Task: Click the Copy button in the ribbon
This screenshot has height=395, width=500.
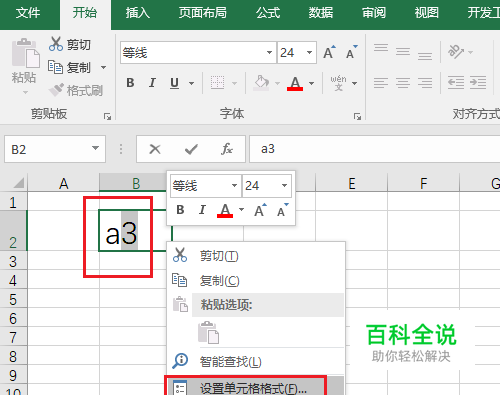Action: click(69, 67)
